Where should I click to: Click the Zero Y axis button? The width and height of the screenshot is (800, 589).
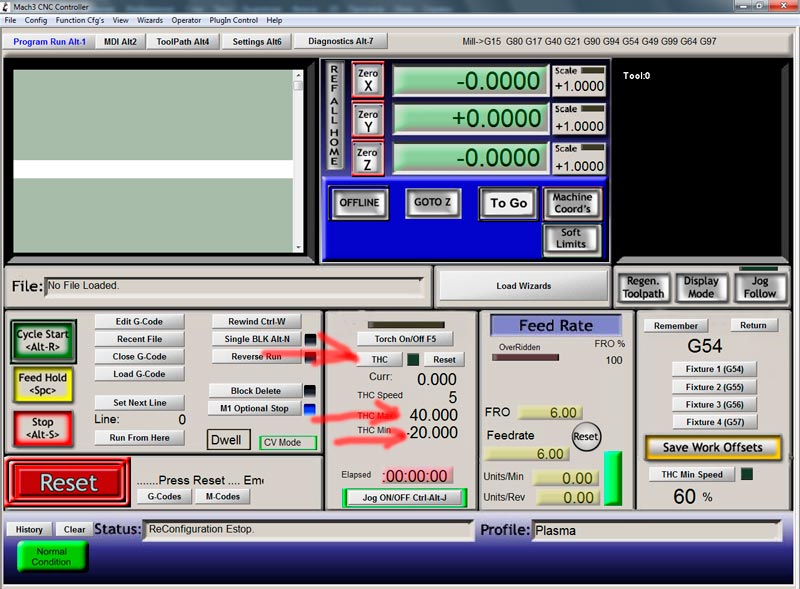tap(368, 120)
